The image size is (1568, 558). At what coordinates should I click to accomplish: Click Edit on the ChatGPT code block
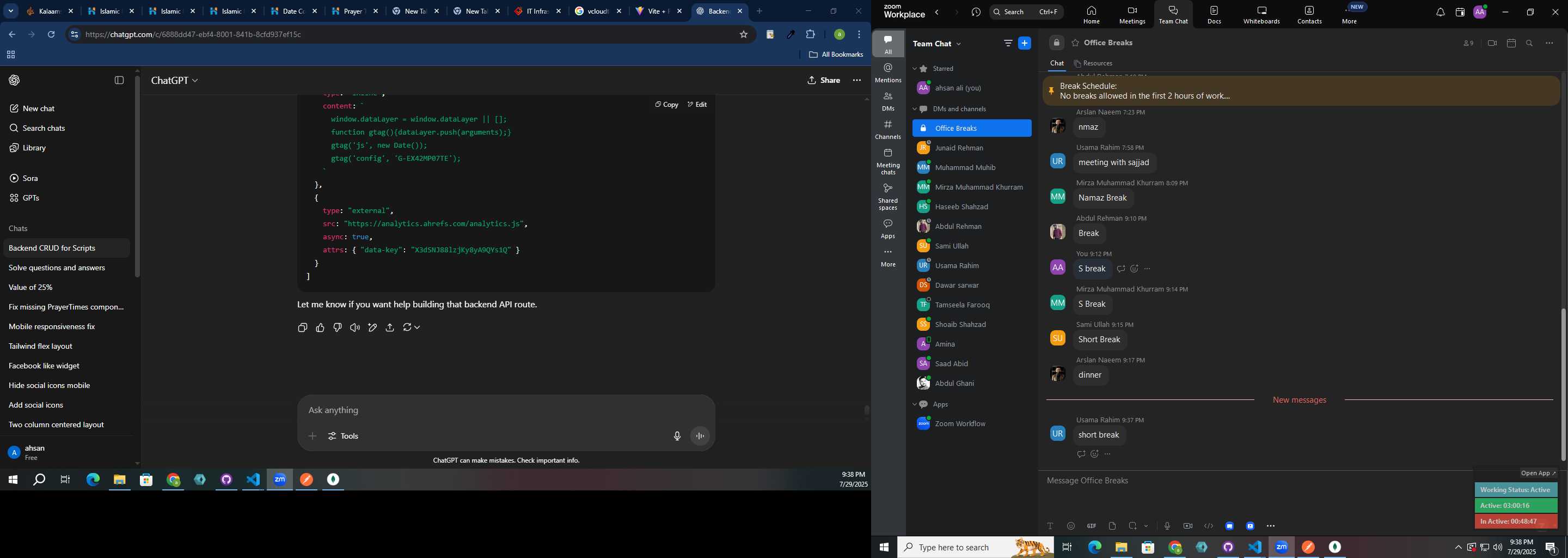[x=697, y=105]
